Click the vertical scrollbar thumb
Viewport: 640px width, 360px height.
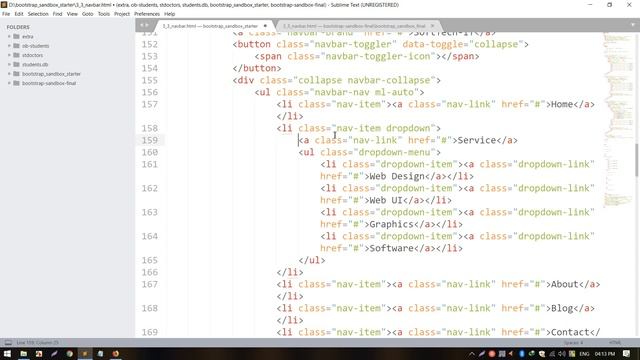pyautogui.click(x=636, y=160)
